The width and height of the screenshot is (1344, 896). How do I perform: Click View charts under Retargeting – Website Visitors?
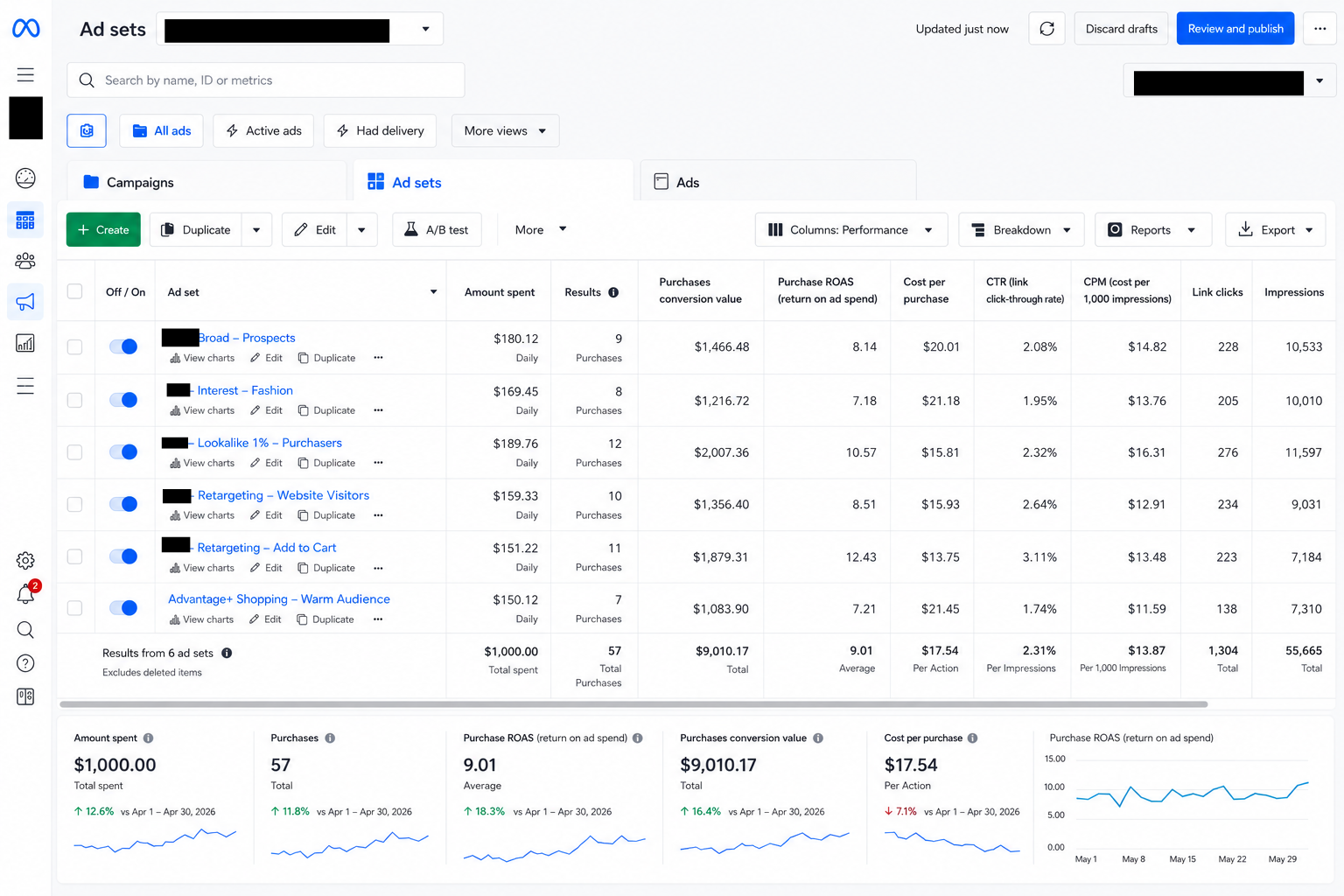coord(202,515)
